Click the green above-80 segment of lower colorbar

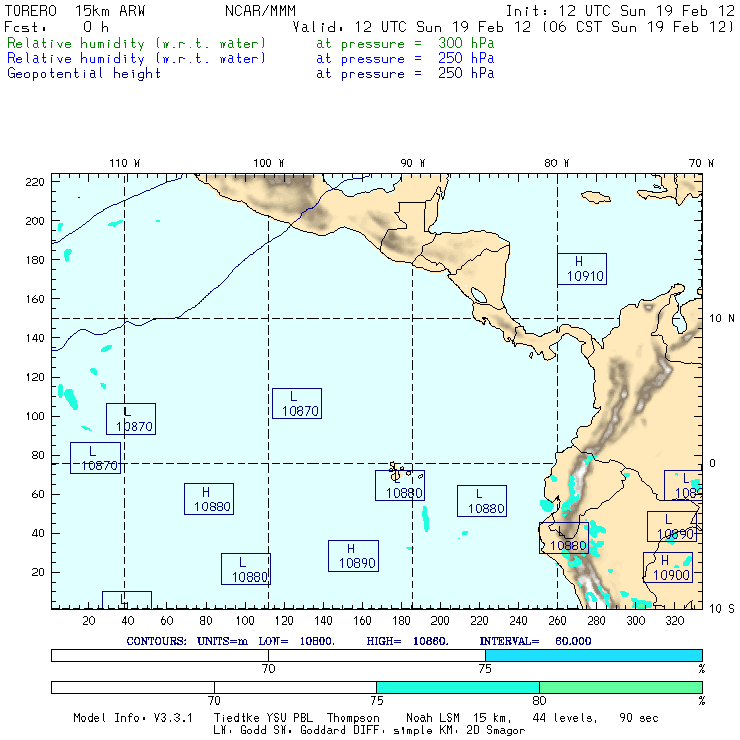tap(621, 687)
